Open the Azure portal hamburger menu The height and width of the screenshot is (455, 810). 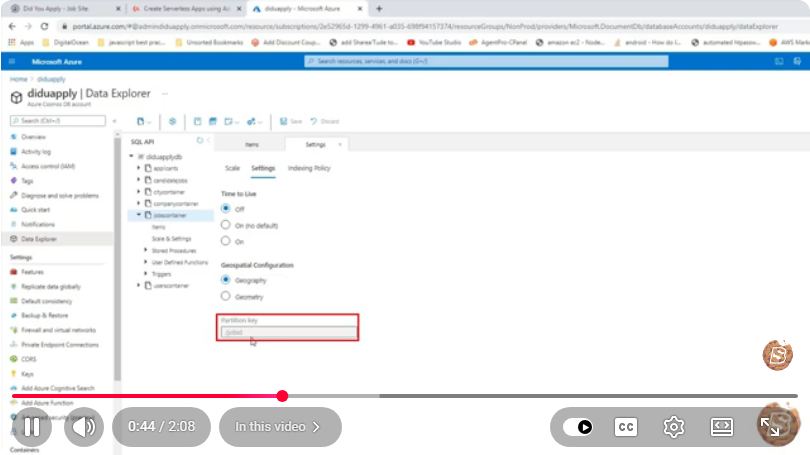pos(12,61)
